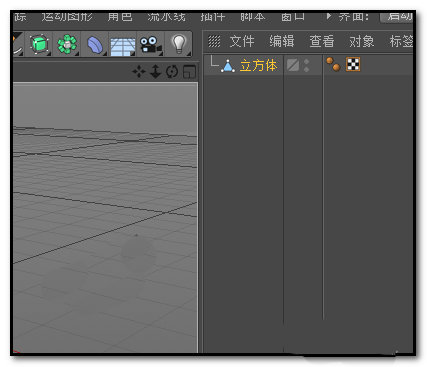The image size is (427, 367).
Task: Select the 立方体 object in the tree
Action: tap(258, 65)
